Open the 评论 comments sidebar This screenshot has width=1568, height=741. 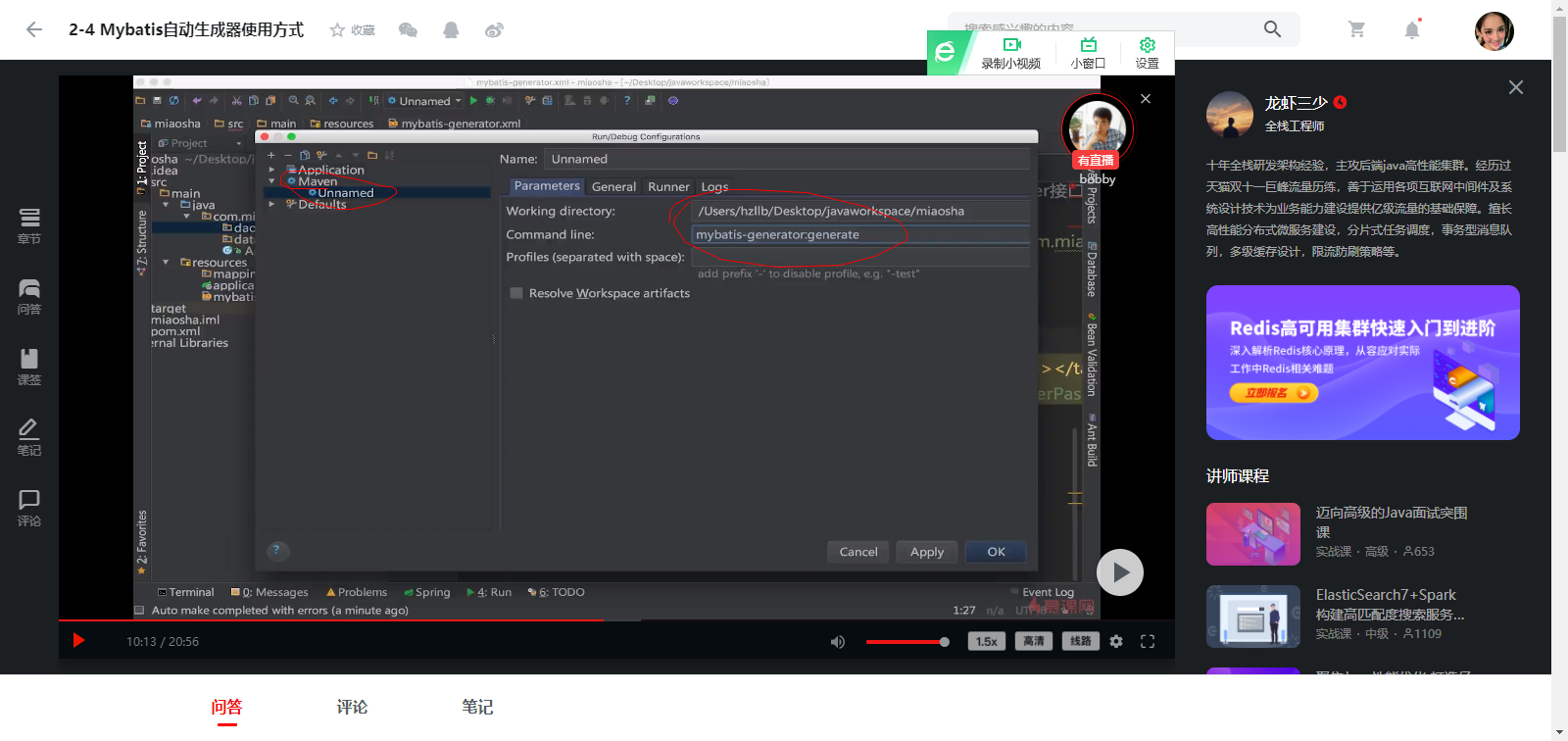pos(29,508)
